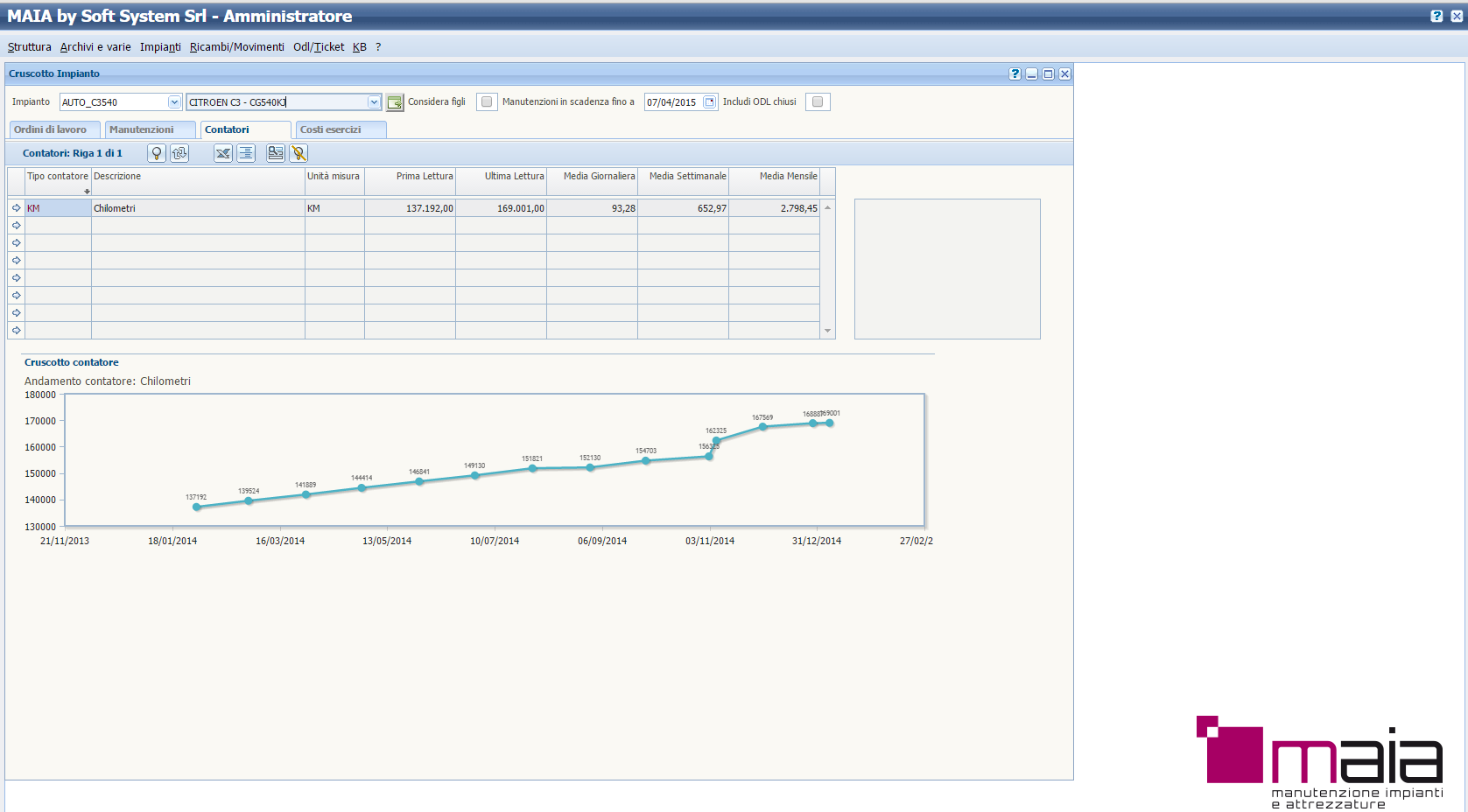Click the clear search filter icon
Image resolution: width=1468 pixels, height=812 pixels.
coord(299,153)
